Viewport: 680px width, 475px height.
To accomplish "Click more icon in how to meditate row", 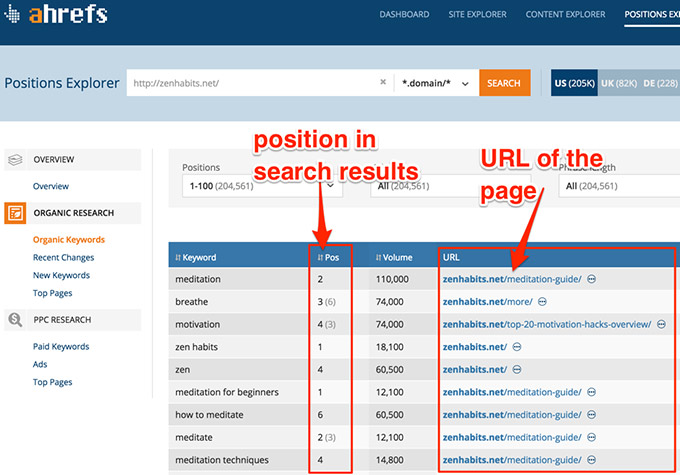I will (592, 414).
